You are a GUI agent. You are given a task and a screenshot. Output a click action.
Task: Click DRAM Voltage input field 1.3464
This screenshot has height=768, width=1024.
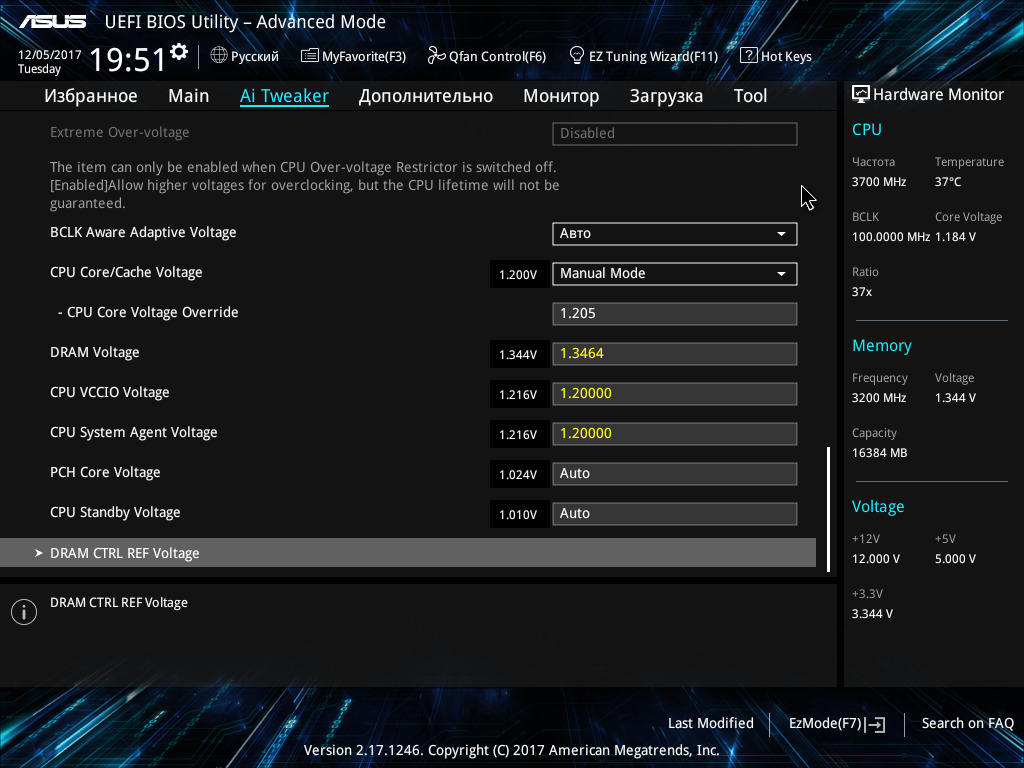[675, 354]
